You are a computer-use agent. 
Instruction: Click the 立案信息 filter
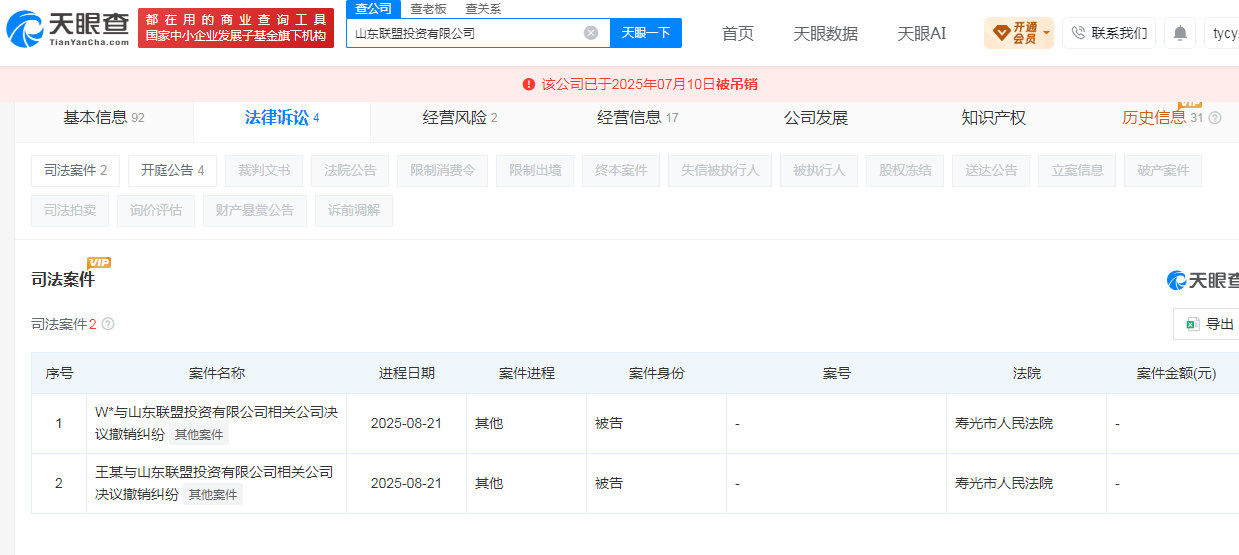(1077, 171)
